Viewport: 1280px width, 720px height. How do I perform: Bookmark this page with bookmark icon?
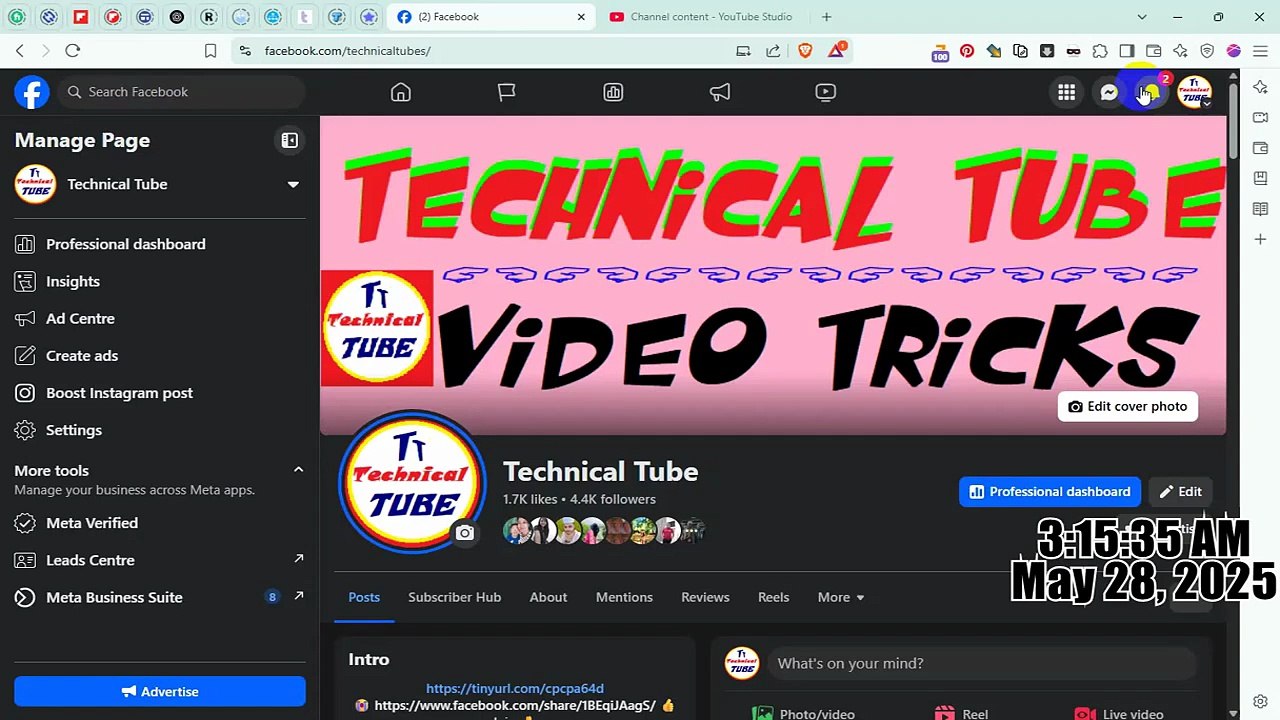[210, 51]
